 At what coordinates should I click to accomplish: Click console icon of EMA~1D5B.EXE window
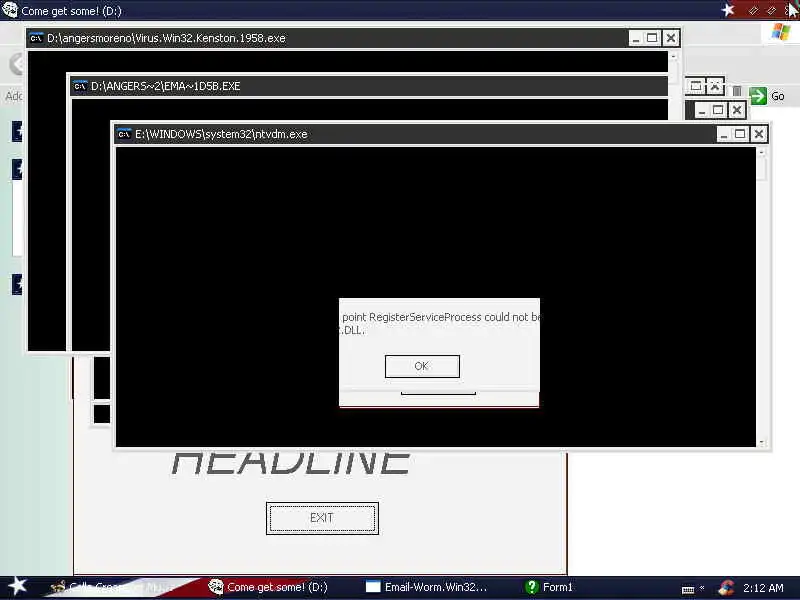coord(80,86)
